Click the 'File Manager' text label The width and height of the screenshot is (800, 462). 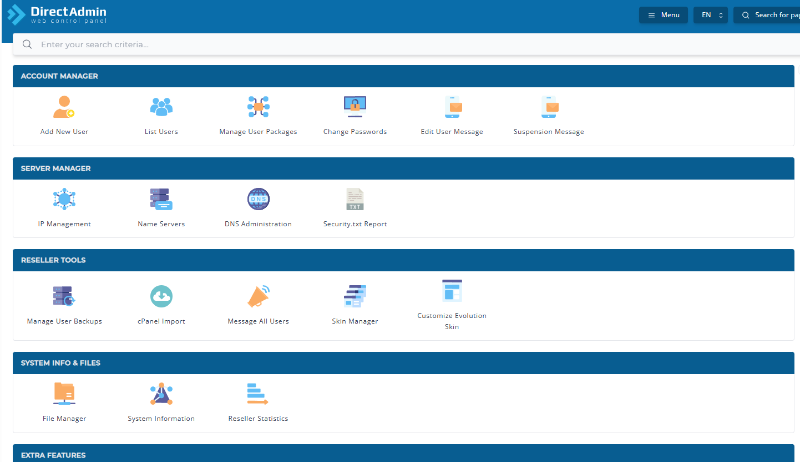click(64, 419)
